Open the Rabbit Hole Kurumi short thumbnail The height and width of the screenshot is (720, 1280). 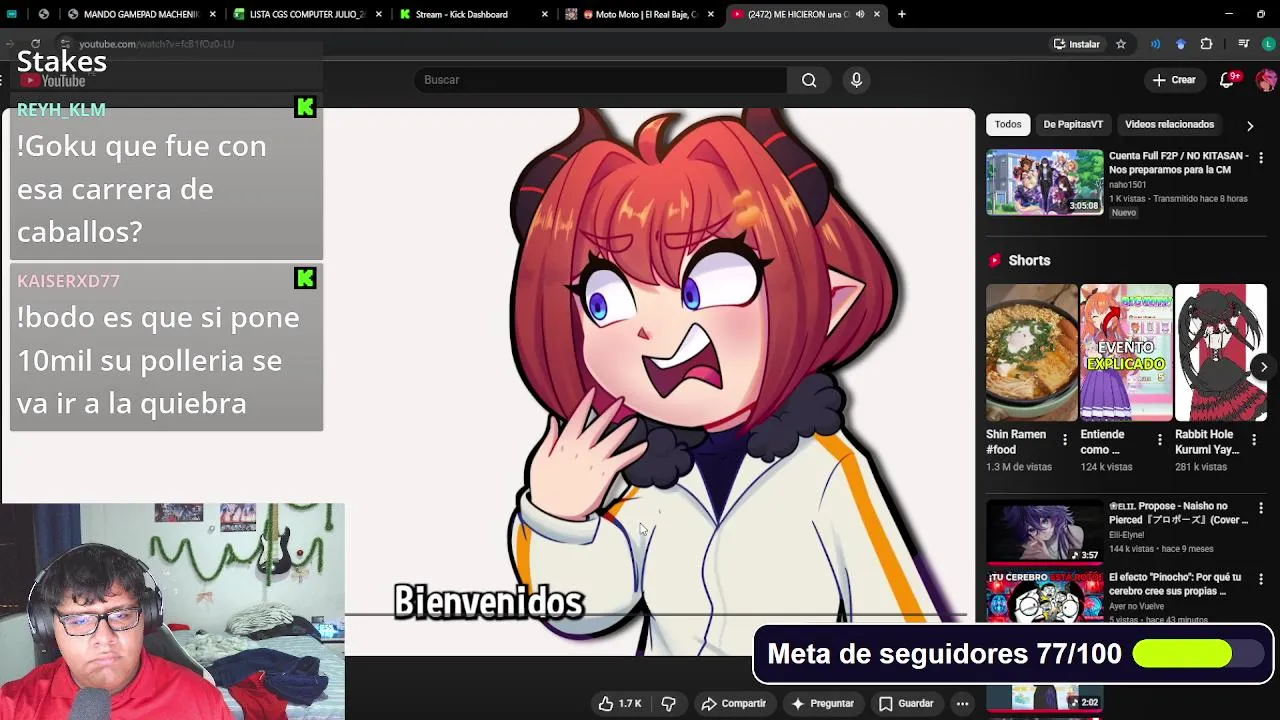(1221, 353)
